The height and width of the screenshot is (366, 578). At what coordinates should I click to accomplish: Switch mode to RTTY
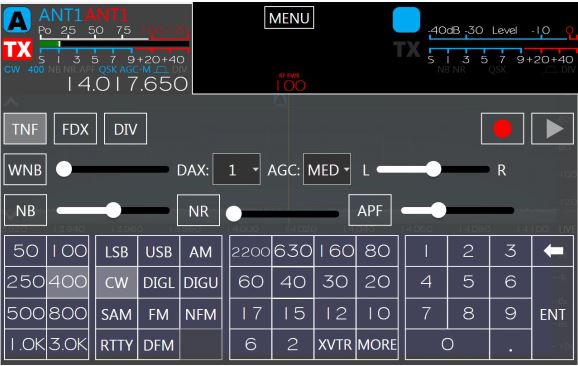116,345
